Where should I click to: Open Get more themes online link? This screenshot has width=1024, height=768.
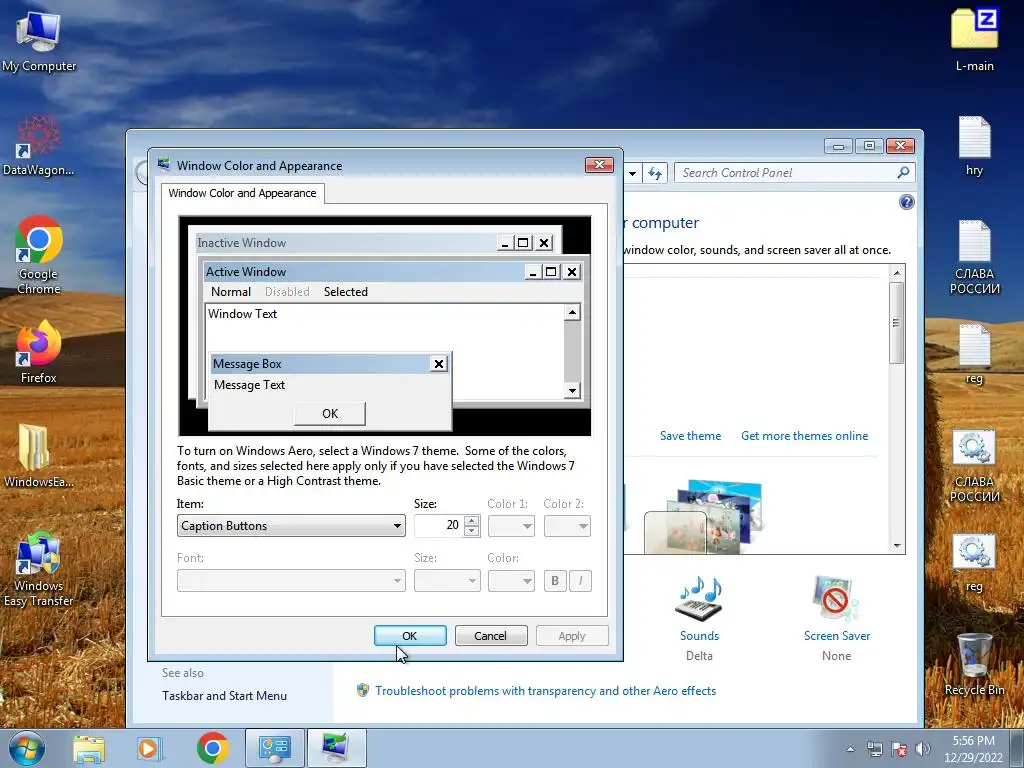coord(805,436)
